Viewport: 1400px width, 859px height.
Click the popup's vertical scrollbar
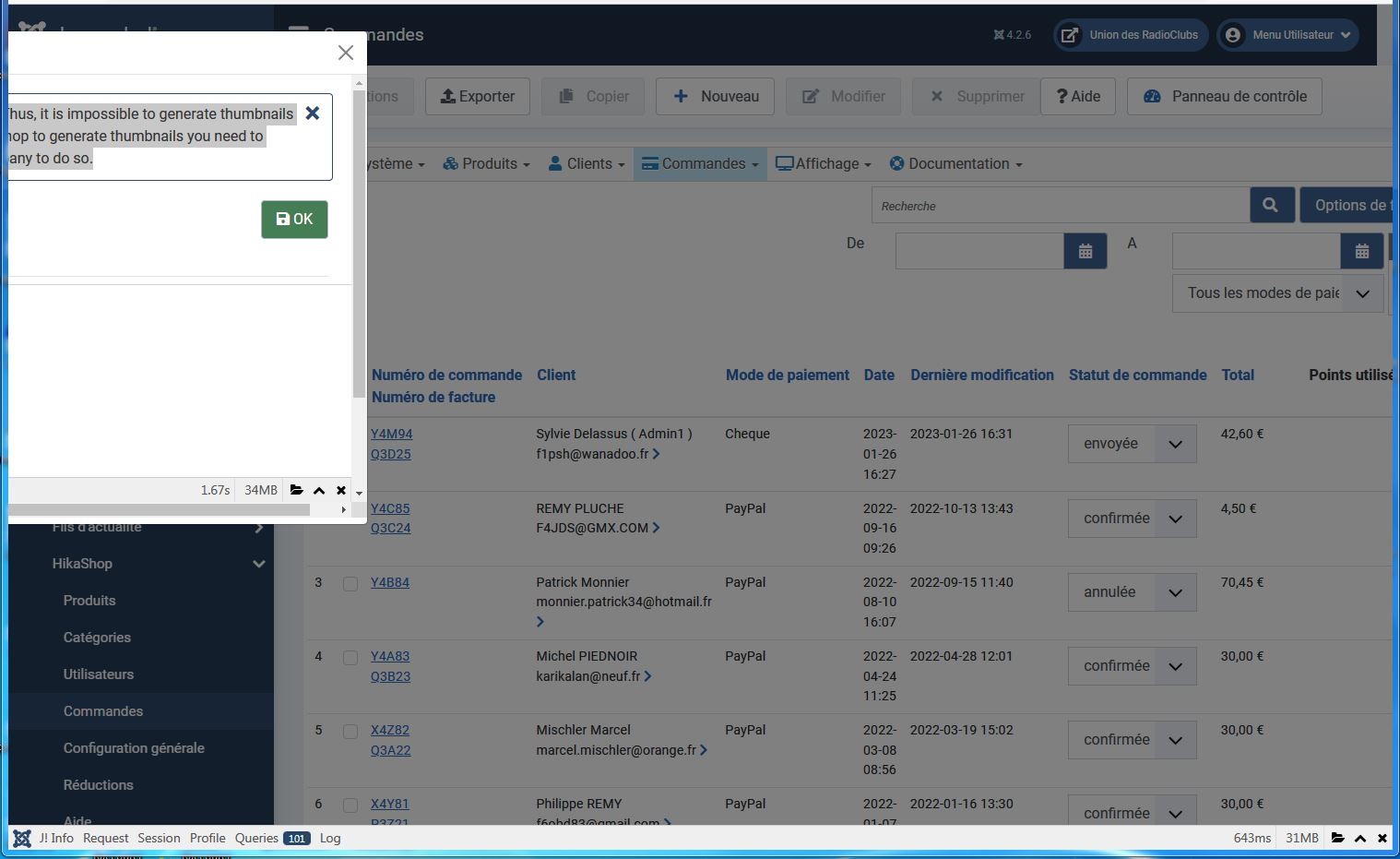coord(359,245)
